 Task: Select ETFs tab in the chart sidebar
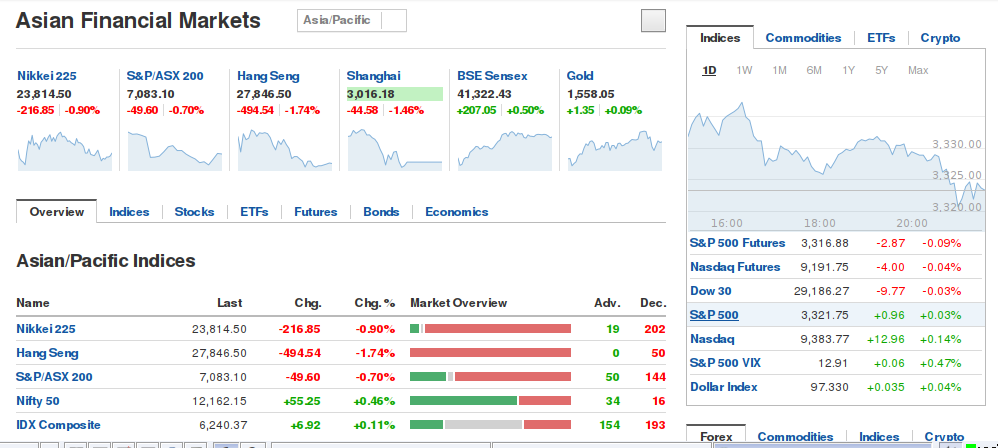pos(881,38)
